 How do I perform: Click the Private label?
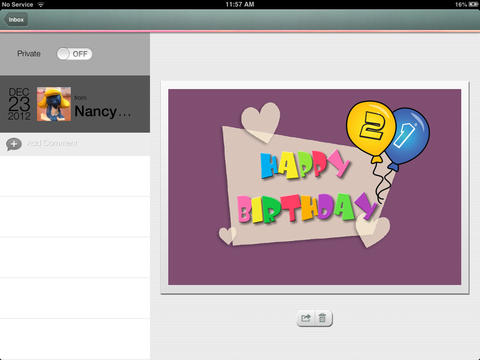pyautogui.click(x=29, y=53)
